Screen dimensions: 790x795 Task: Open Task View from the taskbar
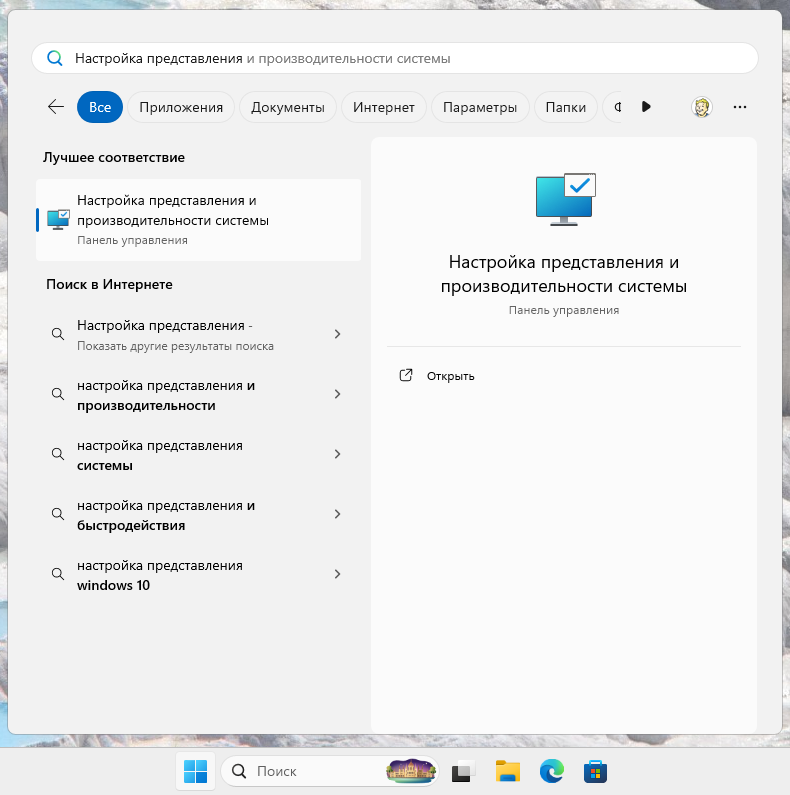[462, 771]
